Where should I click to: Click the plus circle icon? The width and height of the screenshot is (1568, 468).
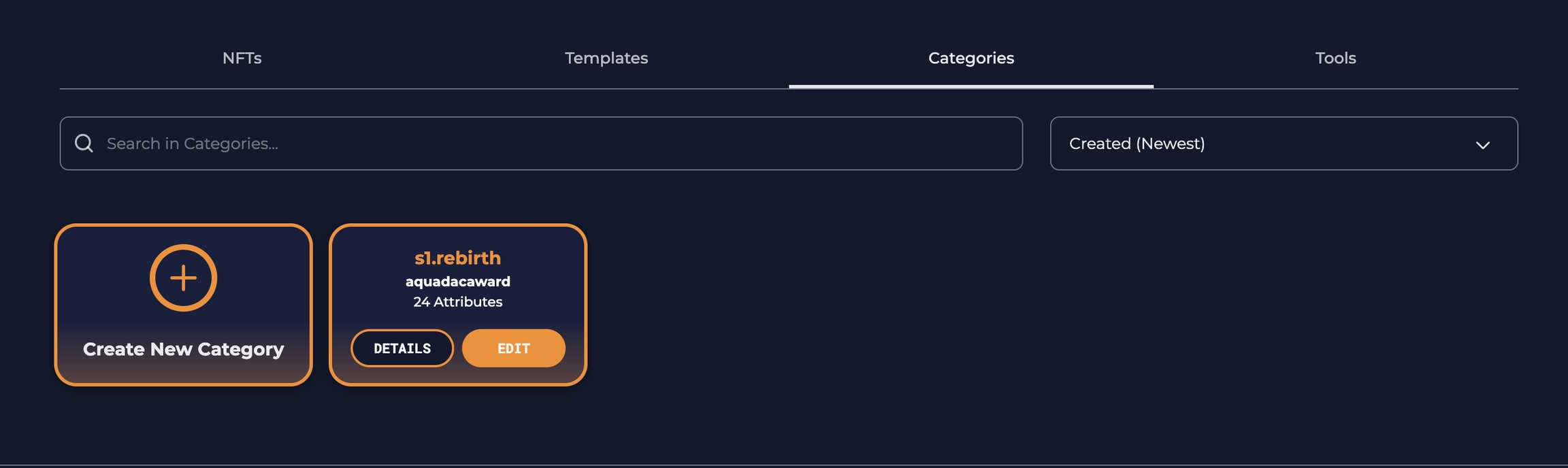point(183,278)
